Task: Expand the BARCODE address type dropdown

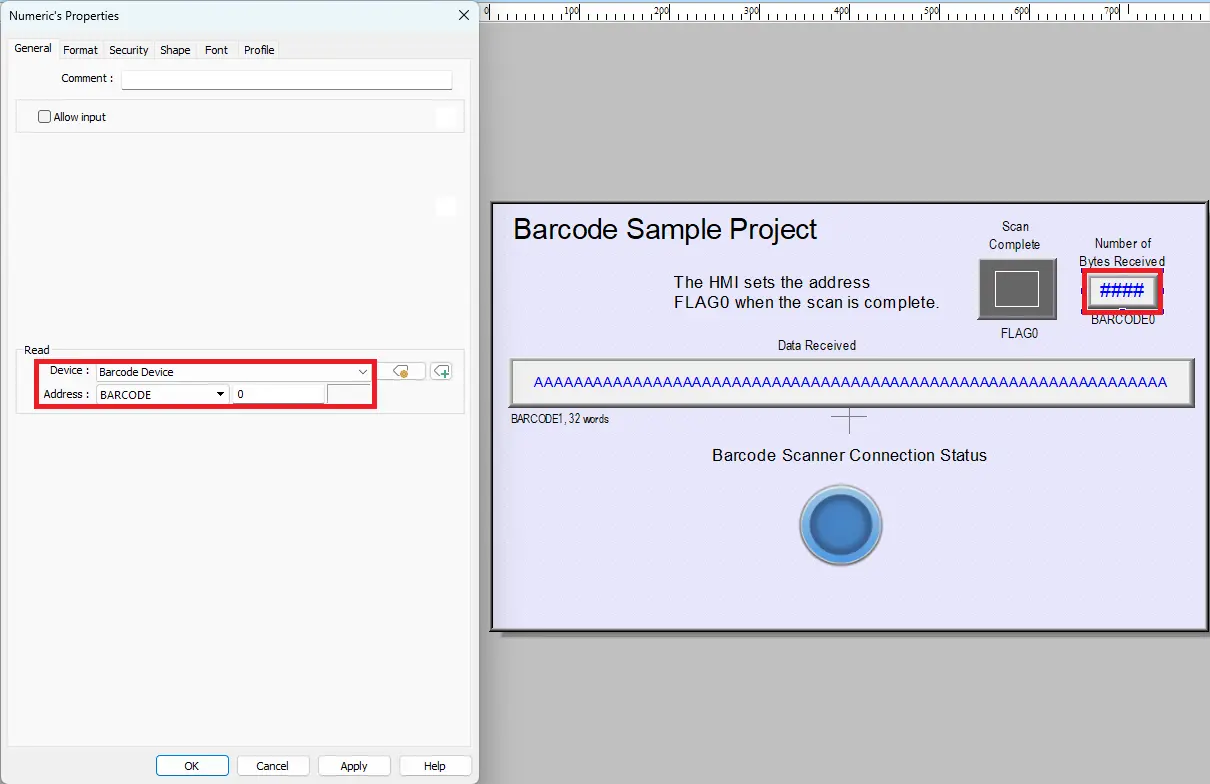Action: (x=220, y=394)
